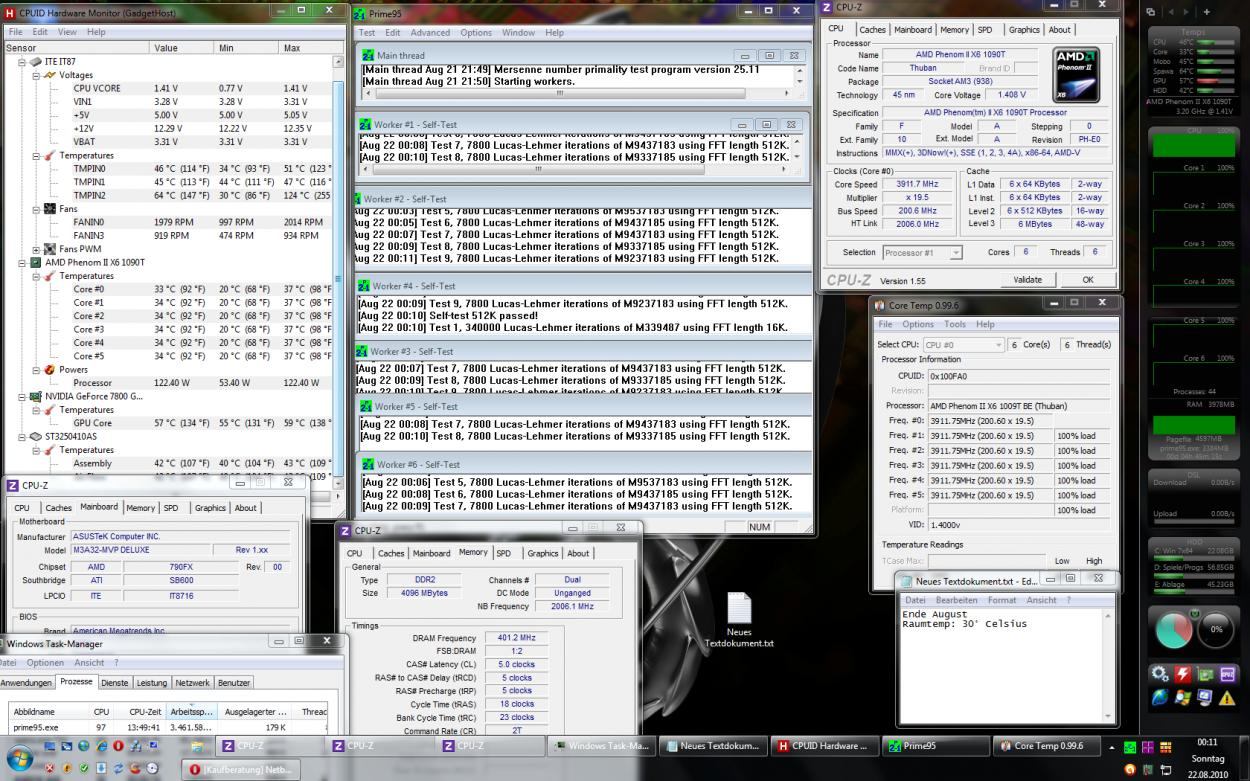Open the Bearbeiten menu in Notepad

(956, 600)
